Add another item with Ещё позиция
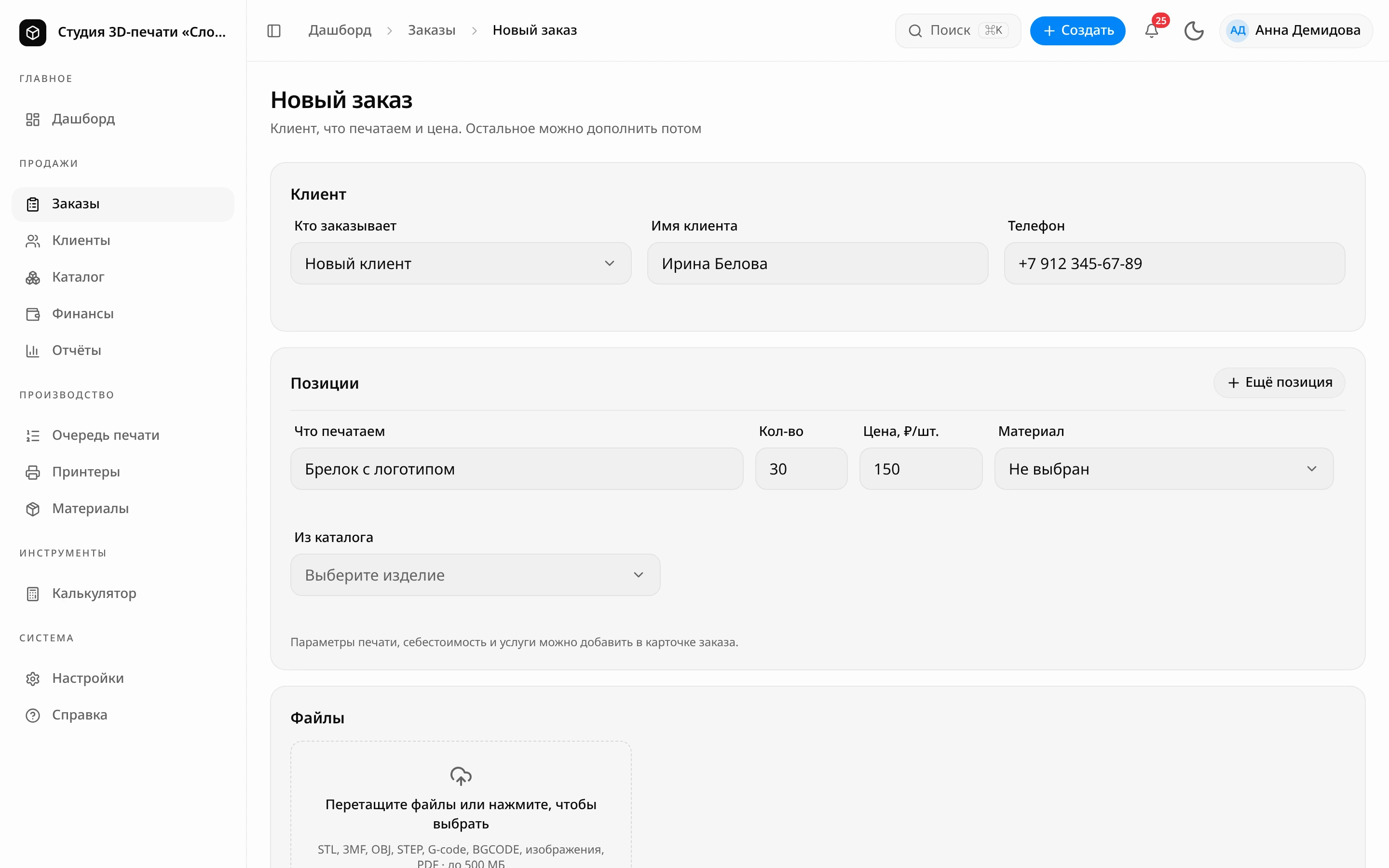Screen dimensions: 1389x868 point(1279,382)
